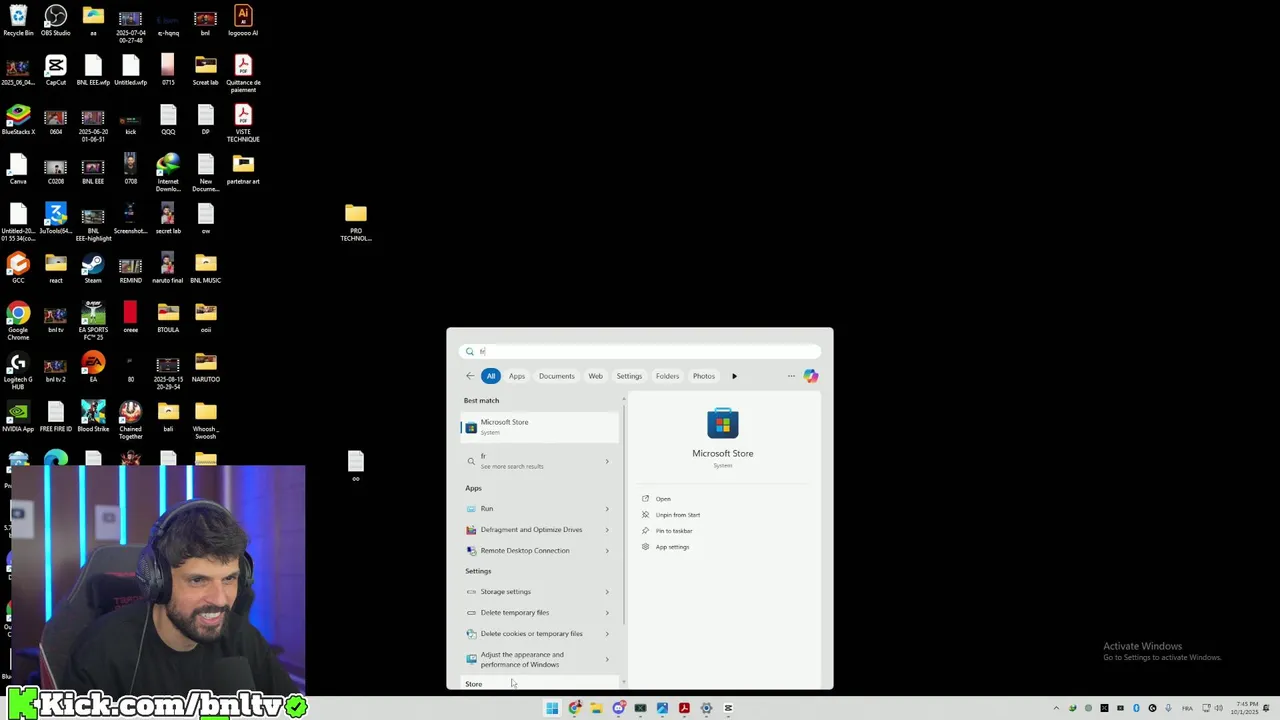Select NVIDIA App desktop icon
This screenshot has width=1280, height=720.
tap(18, 417)
